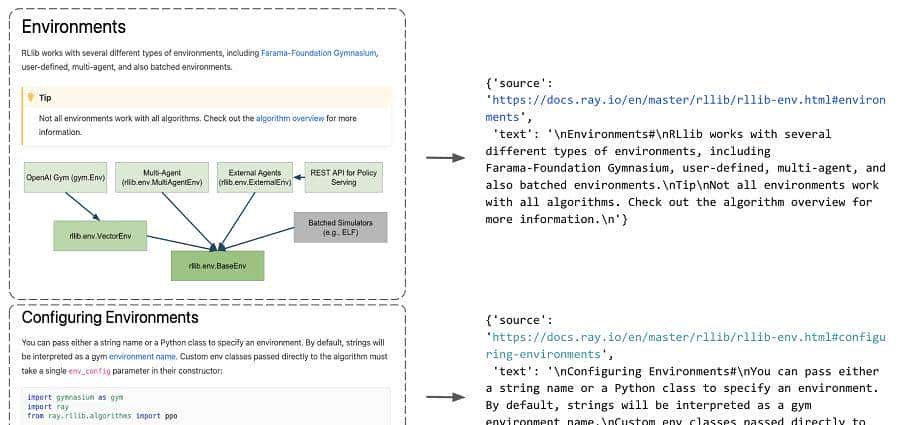This screenshot has height=425, width=900.
Task: Click the top right-pointing arrow
Action: coord(445,158)
